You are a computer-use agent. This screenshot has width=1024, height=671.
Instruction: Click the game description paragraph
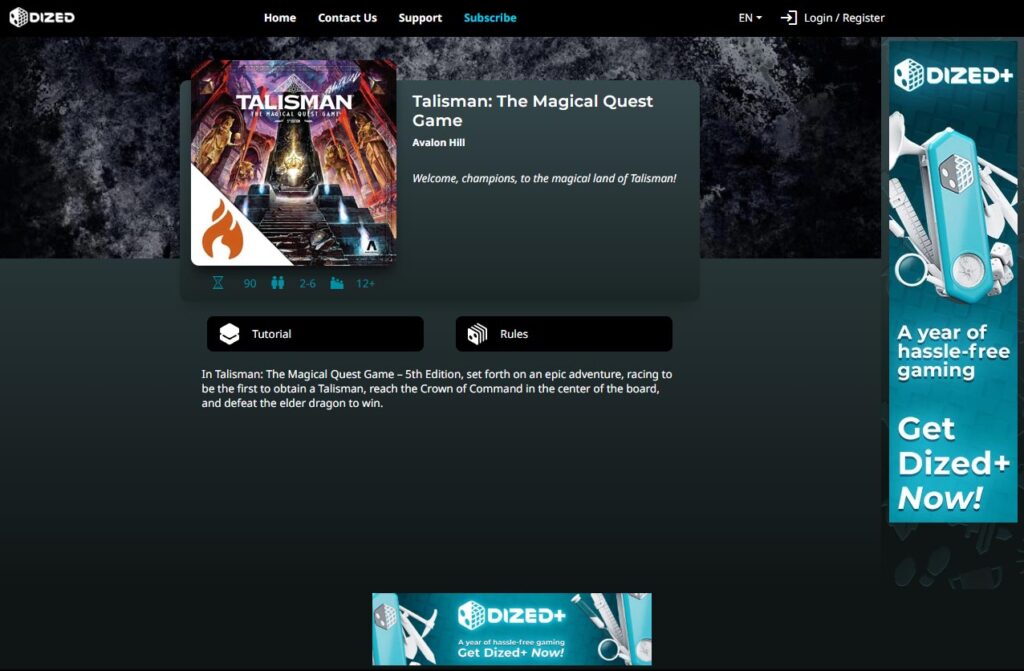pyautogui.click(x=437, y=389)
